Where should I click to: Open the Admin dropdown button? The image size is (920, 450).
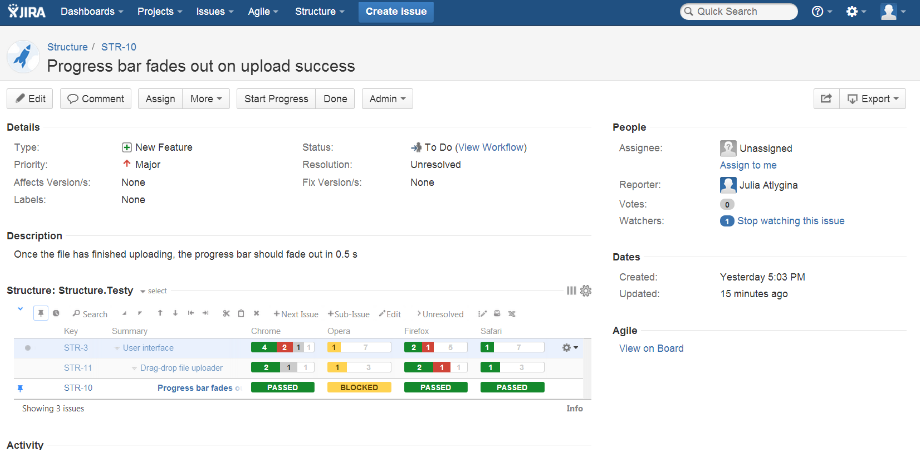[387, 99]
